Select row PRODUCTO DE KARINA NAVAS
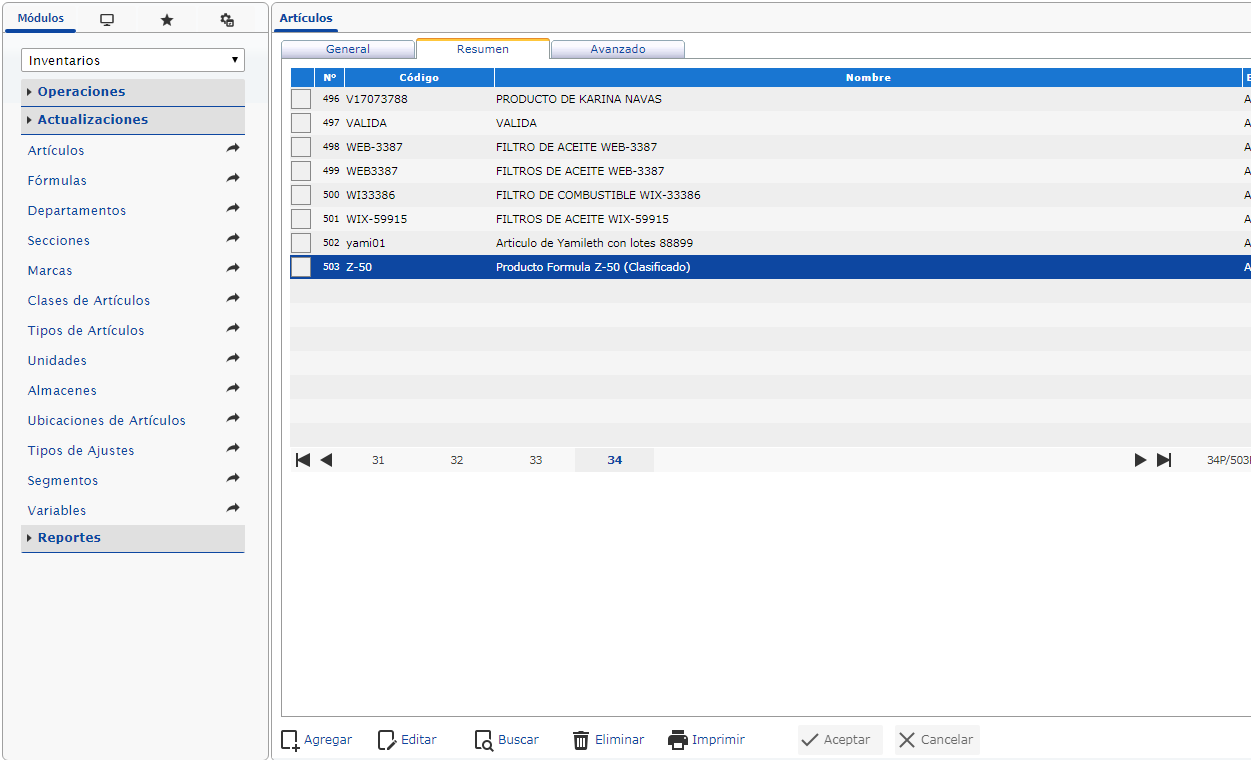The width and height of the screenshot is (1251, 760). click(x=770, y=99)
